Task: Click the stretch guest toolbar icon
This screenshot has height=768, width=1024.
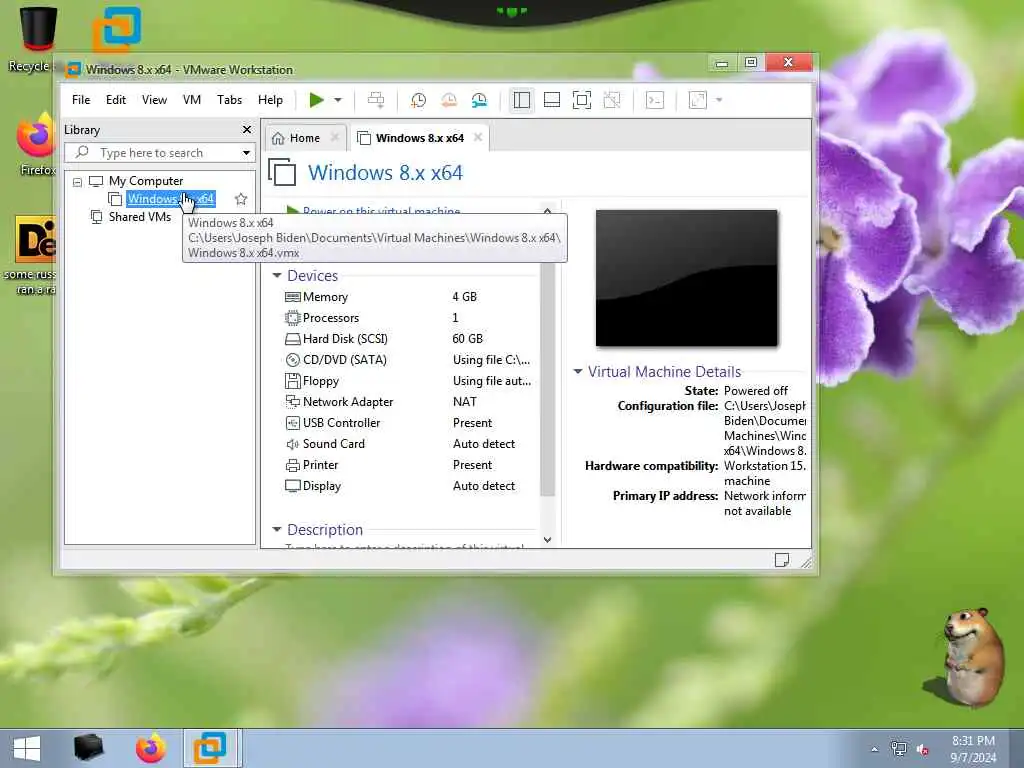Action: click(697, 100)
